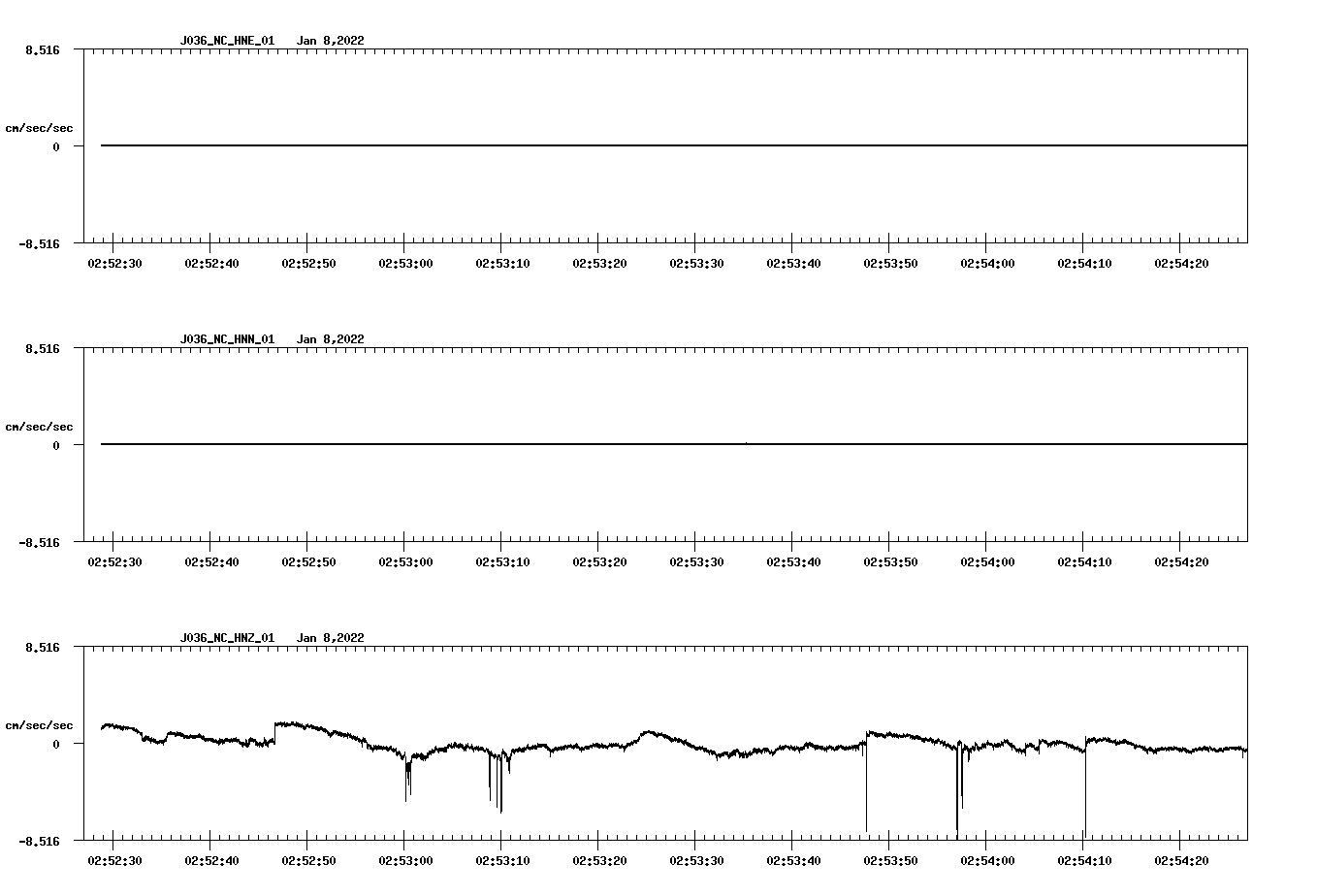
Task: Click the 8.516 maximum label on HNE plot
Action: pos(43,49)
